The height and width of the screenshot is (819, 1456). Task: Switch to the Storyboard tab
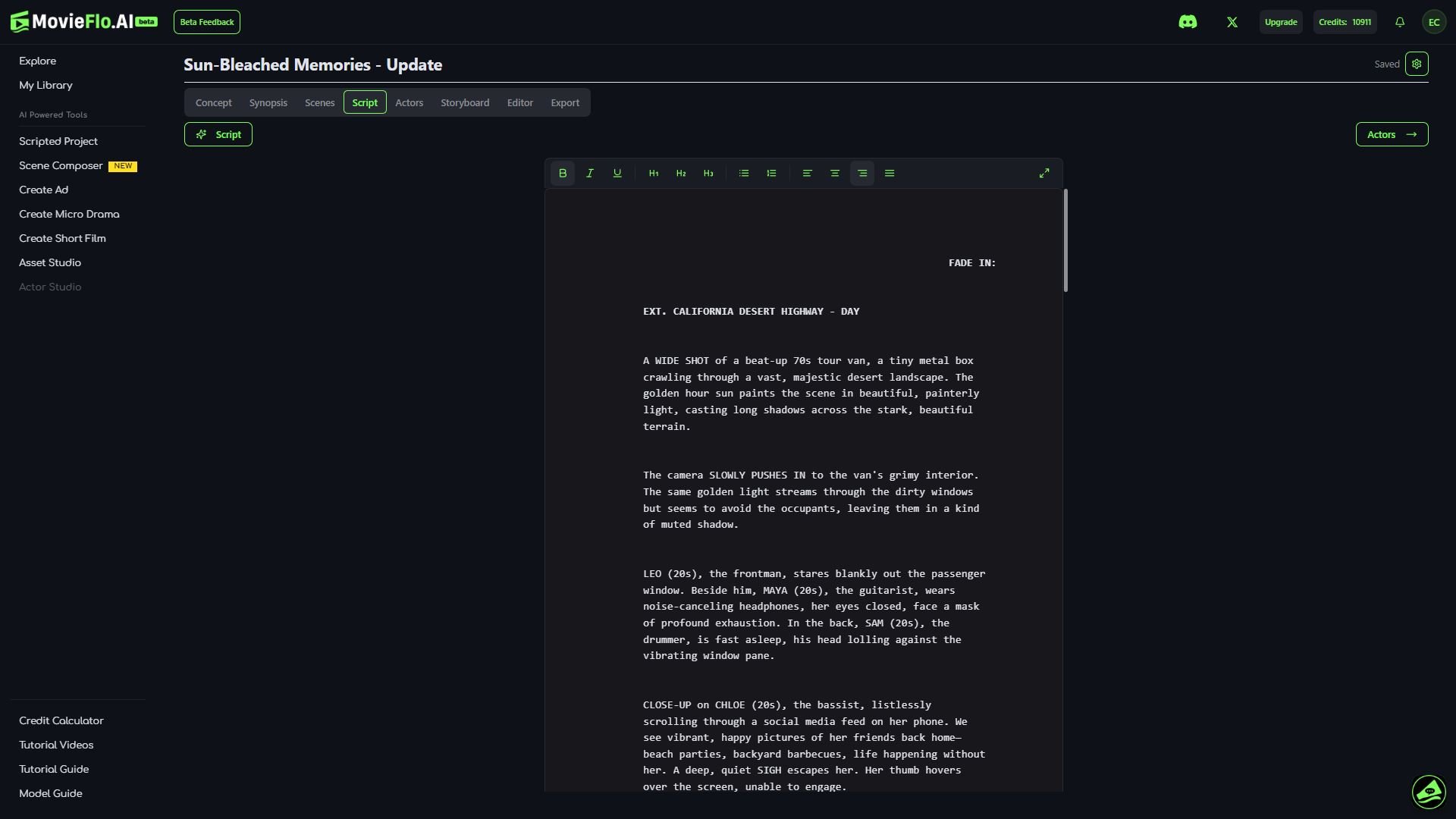pyautogui.click(x=465, y=102)
